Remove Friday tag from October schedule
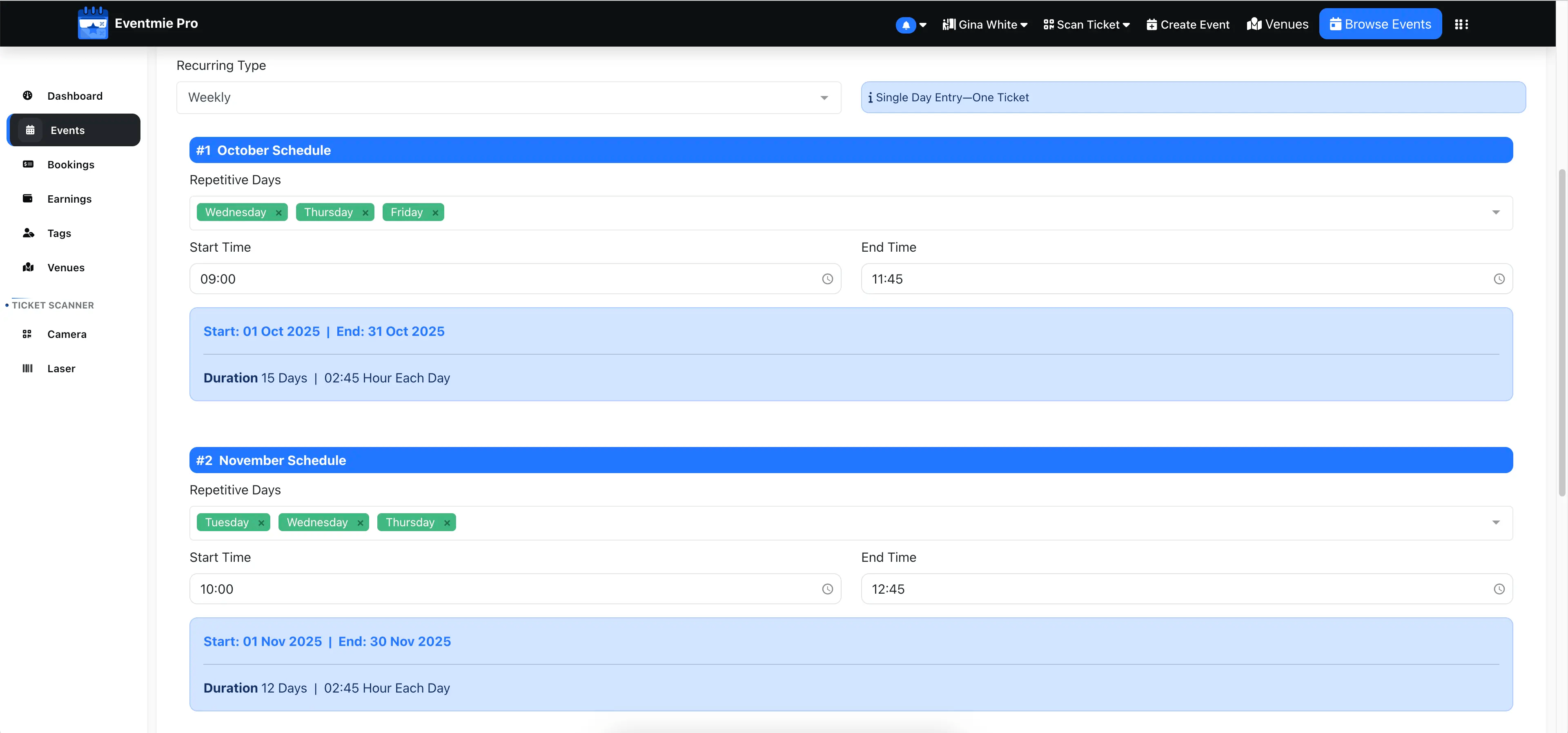 [435, 212]
